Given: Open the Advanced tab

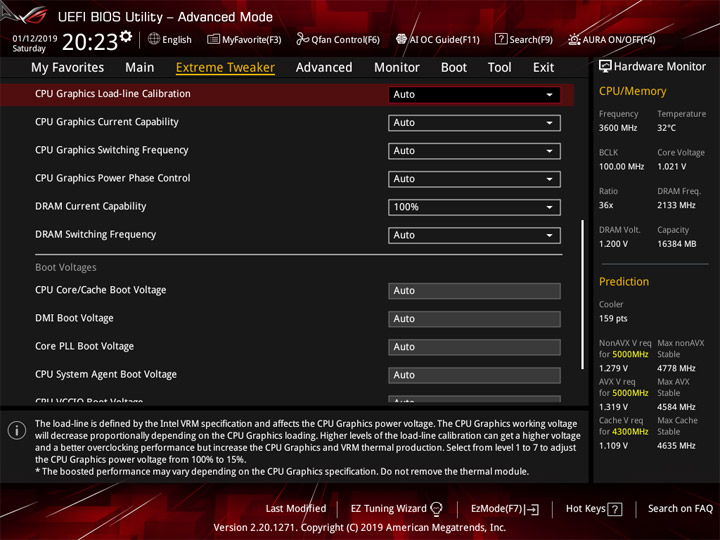Looking at the screenshot, I should [324, 68].
